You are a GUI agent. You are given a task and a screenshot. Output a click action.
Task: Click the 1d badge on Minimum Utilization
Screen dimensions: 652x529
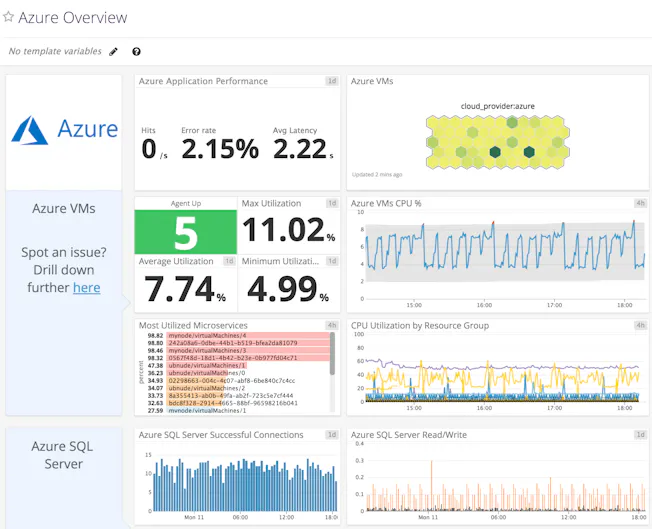coord(332,261)
